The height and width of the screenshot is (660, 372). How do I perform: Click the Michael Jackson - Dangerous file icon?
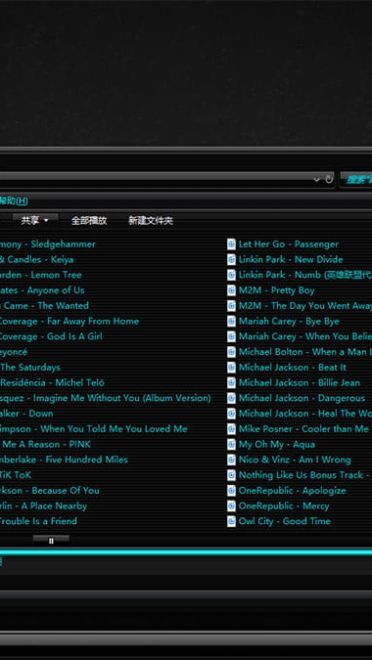click(231, 398)
